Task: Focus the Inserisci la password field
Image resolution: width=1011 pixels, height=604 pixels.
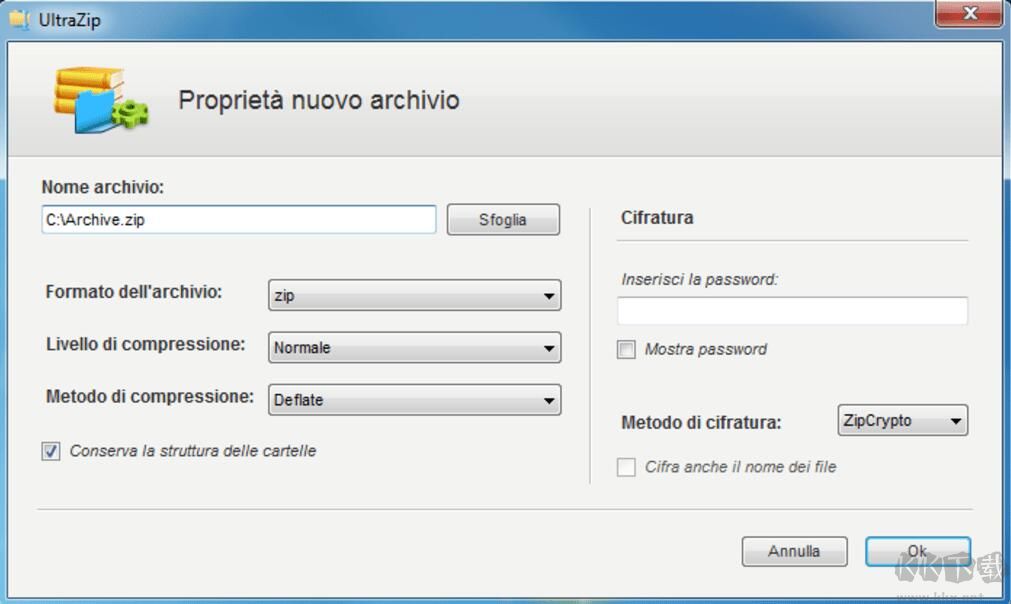Action: click(x=792, y=311)
